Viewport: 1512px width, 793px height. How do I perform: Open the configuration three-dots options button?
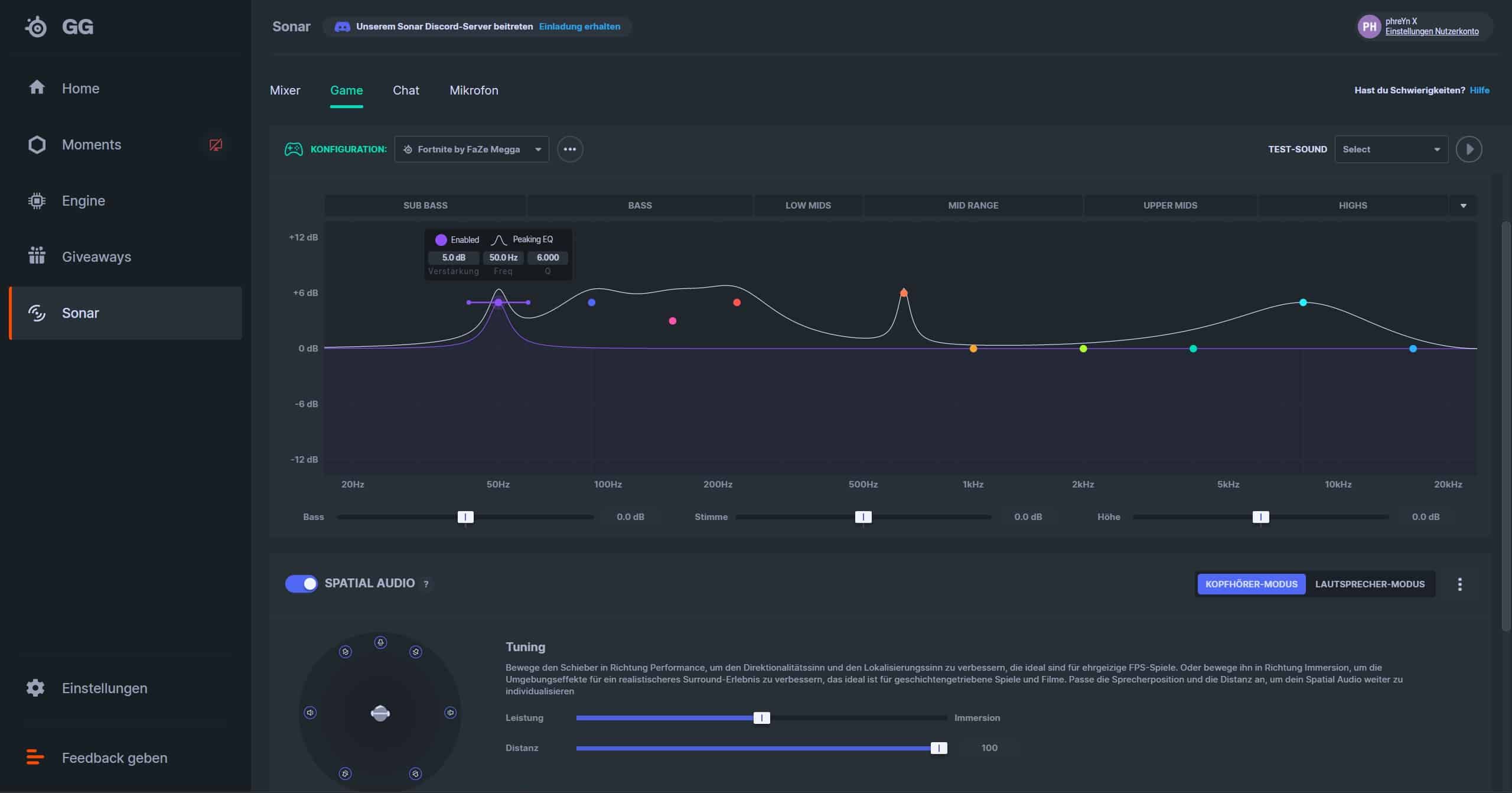pos(569,149)
